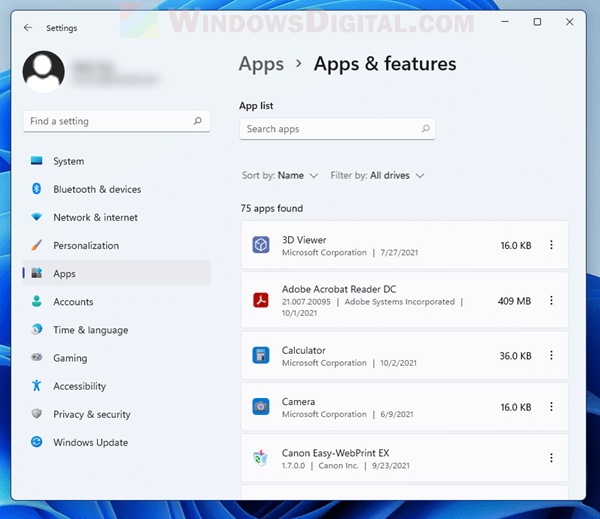
Task: Go to Gaming settings
Action: (116, 357)
